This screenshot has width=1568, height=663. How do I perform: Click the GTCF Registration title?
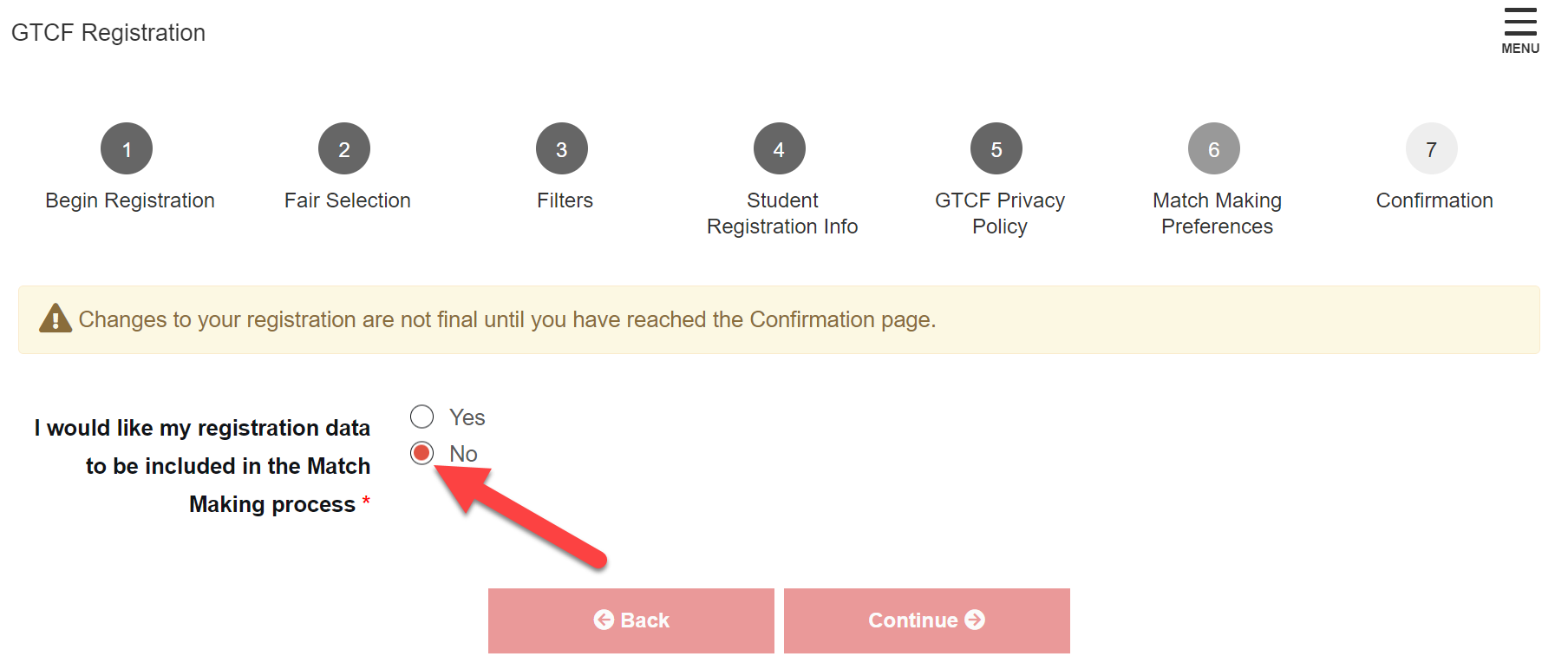point(108,33)
